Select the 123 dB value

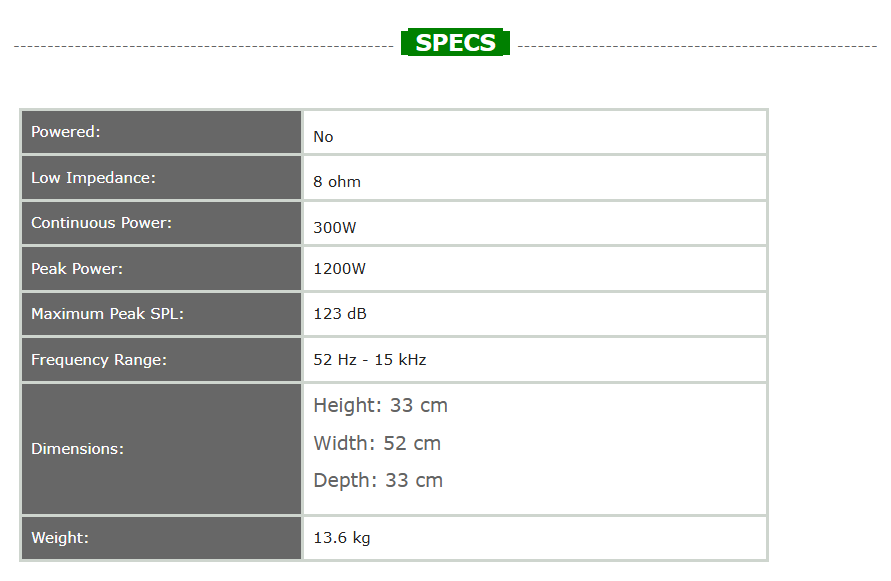340,313
